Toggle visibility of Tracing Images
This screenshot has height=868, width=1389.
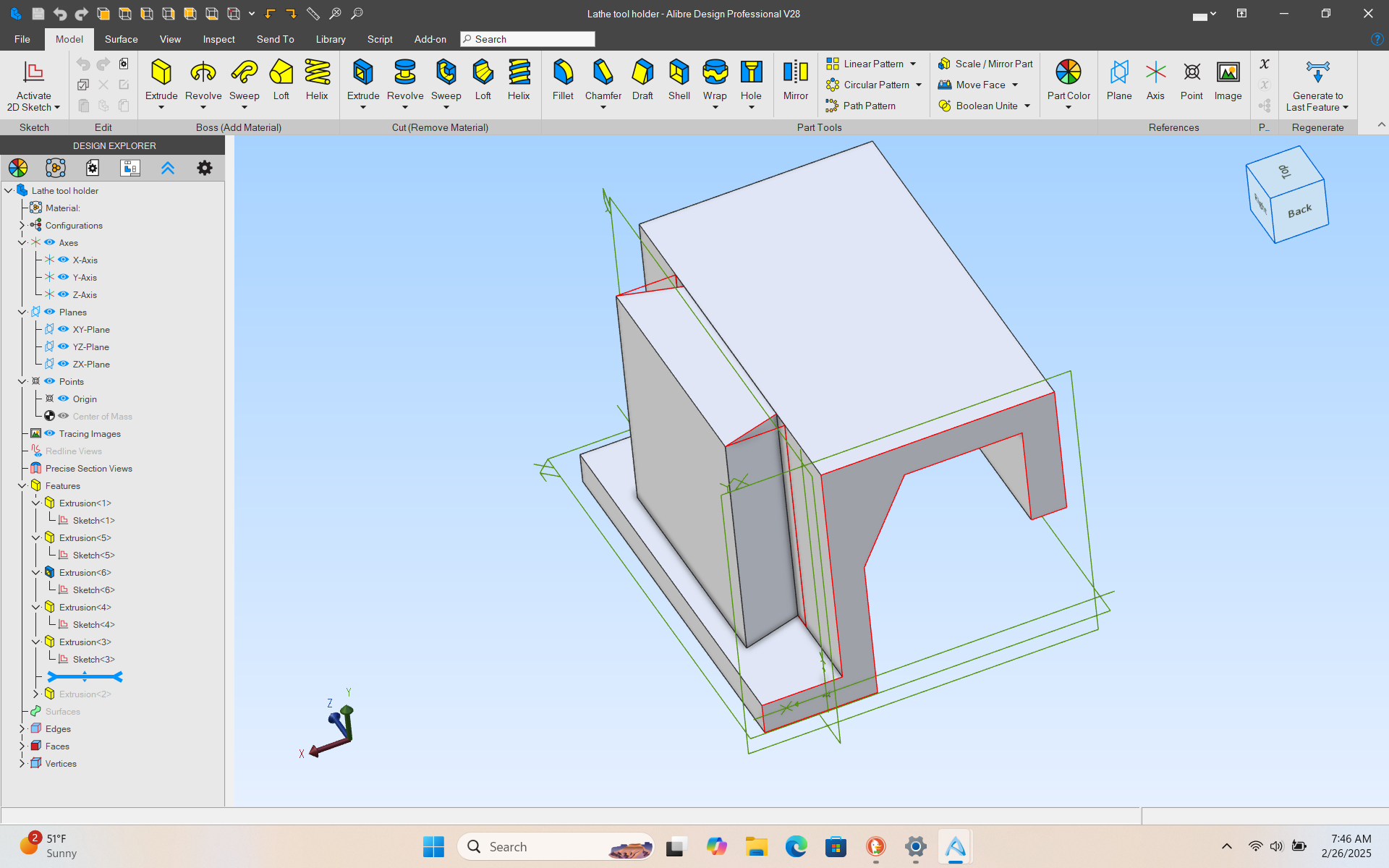(x=50, y=433)
